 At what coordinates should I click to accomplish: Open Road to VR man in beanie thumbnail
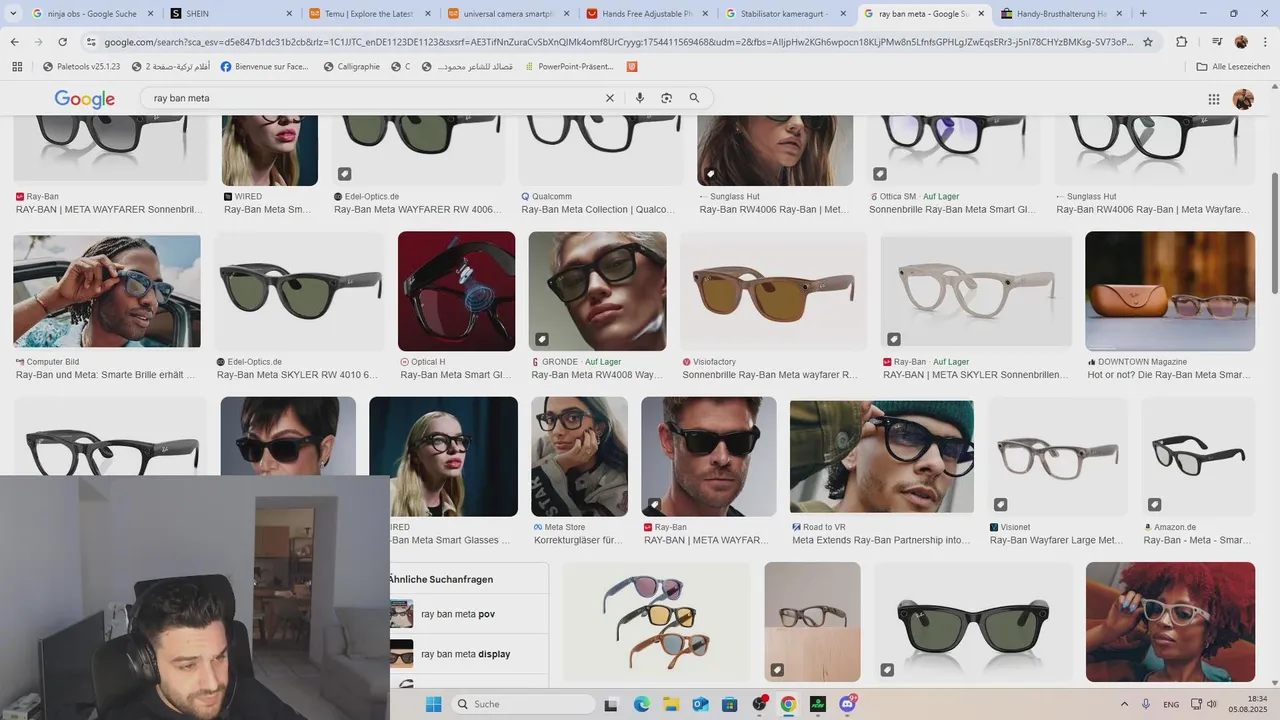click(x=881, y=457)
